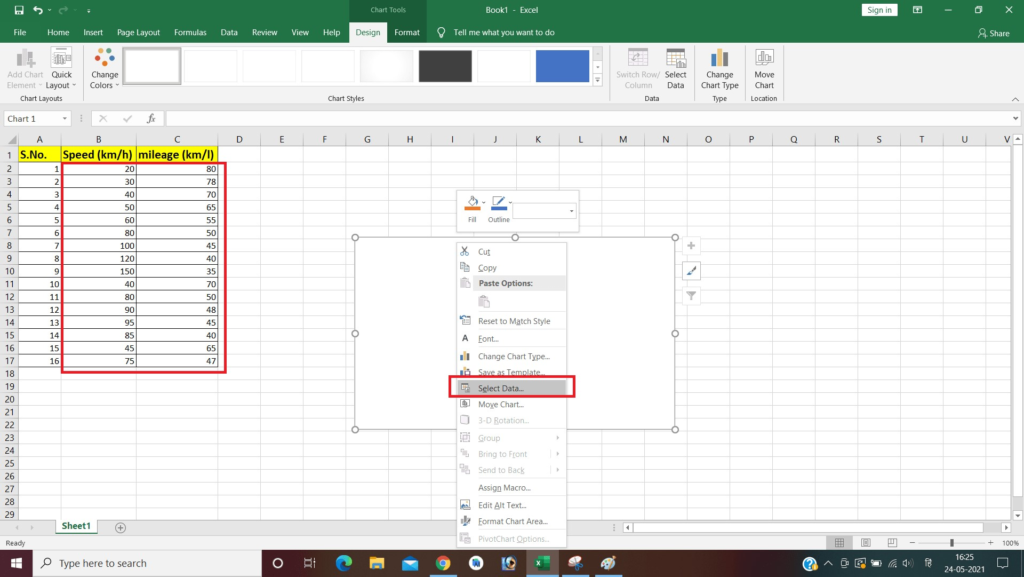This screenshot has height=577, width=1024.
Task: Choose Copy from context menu
Action: point(511,268)
